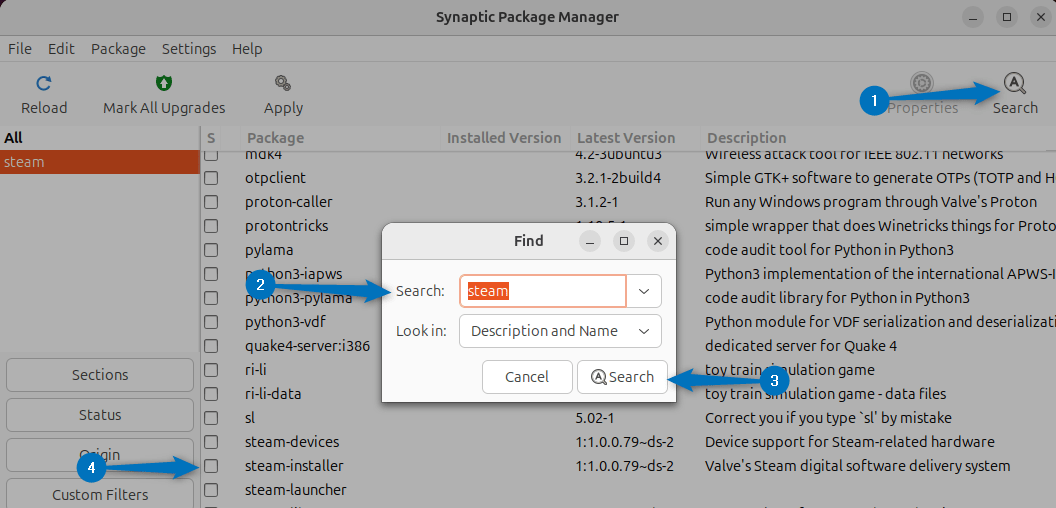Click description 'dedicated server for Quake 4'
The height and width of the screenshot is (508, 1056).
801,346
